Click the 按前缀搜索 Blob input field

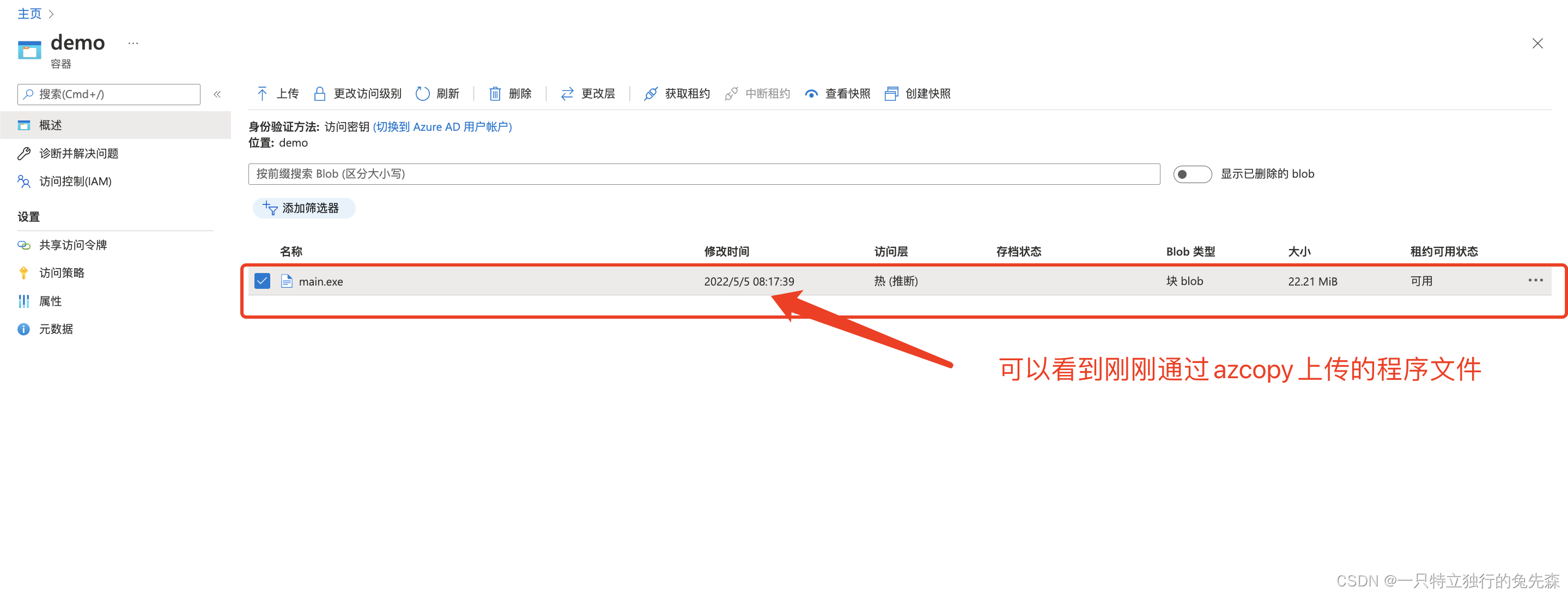coord(704,174)
